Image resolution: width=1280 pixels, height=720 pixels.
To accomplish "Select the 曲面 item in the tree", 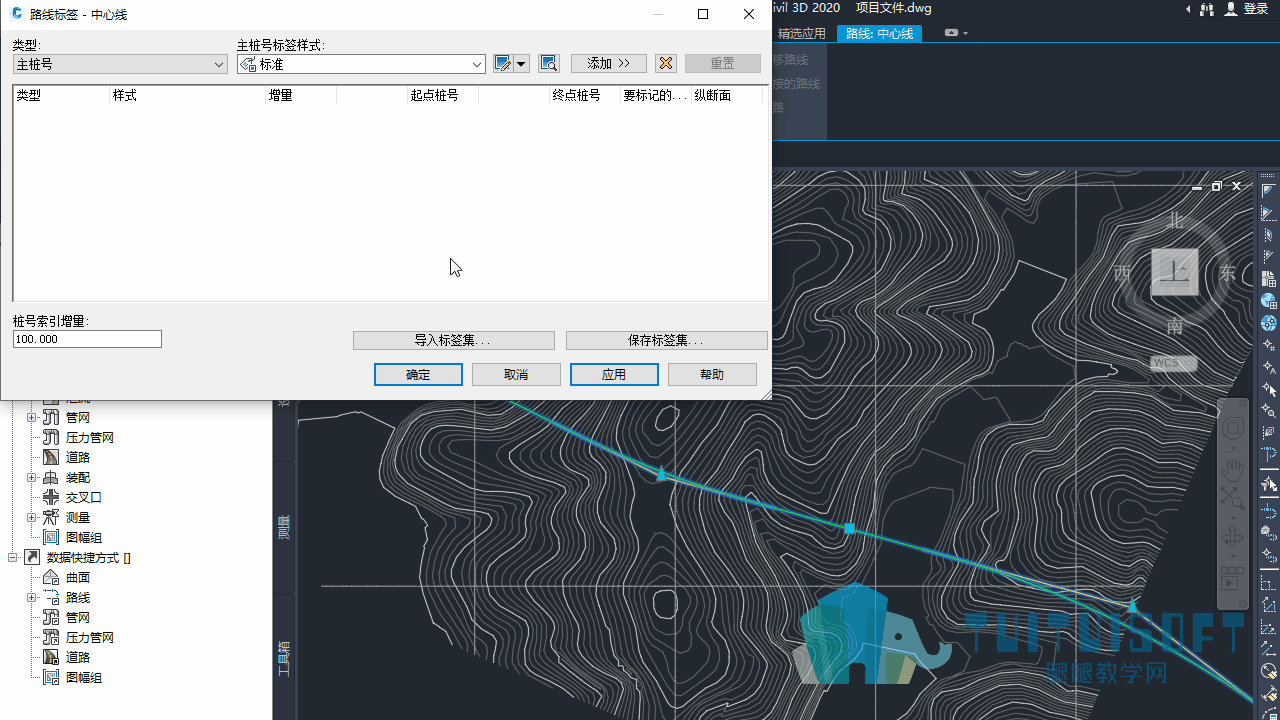I will click(x=78, y=577).
